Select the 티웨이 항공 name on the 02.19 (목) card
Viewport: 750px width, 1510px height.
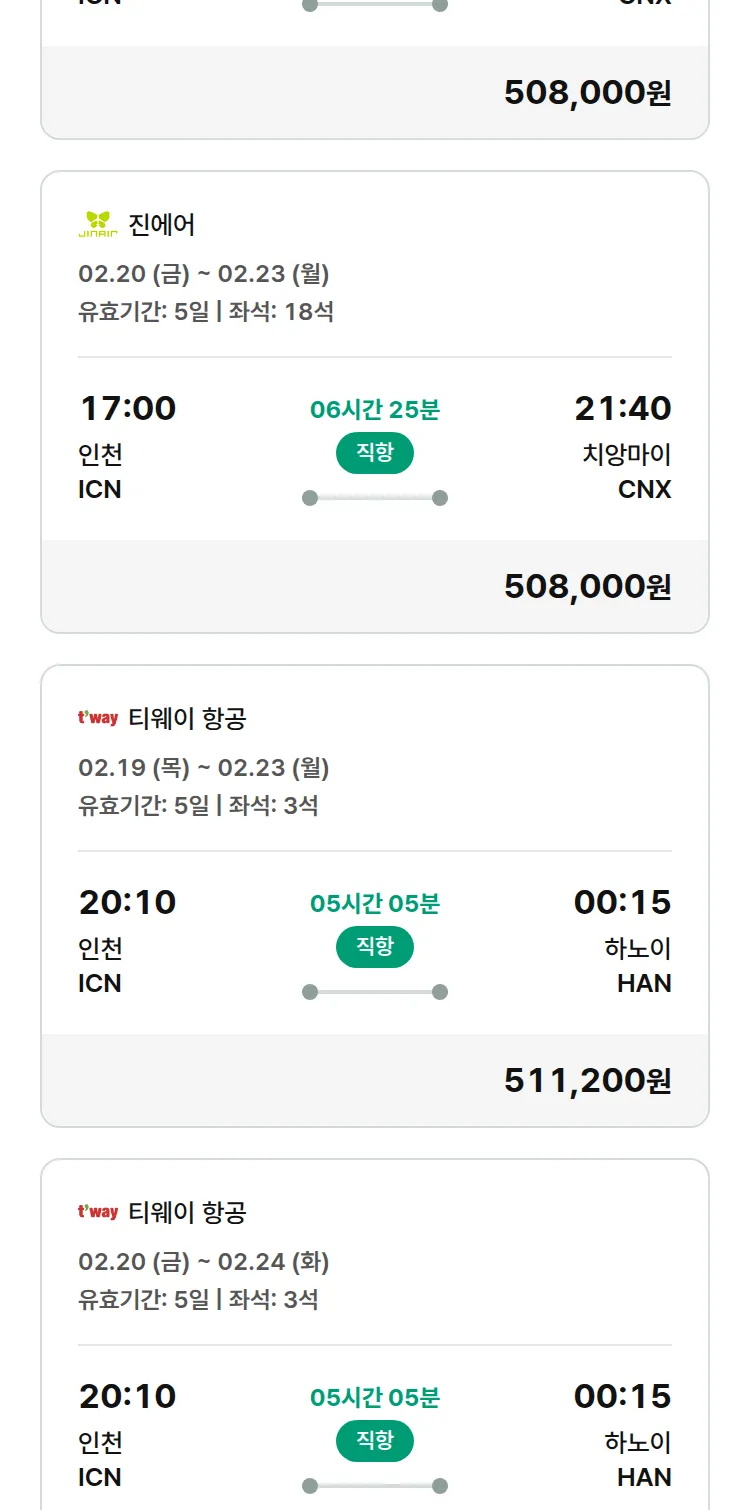click(187, 718)
